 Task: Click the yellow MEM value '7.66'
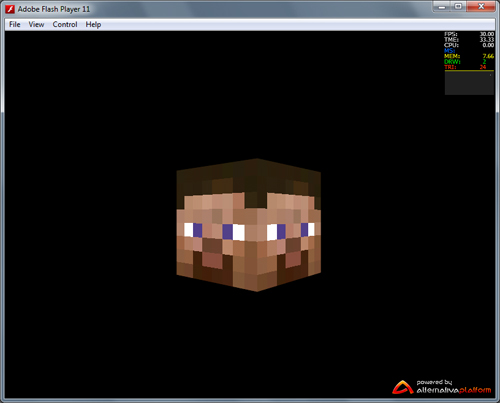pyautogui.click(x=488, y=56)
